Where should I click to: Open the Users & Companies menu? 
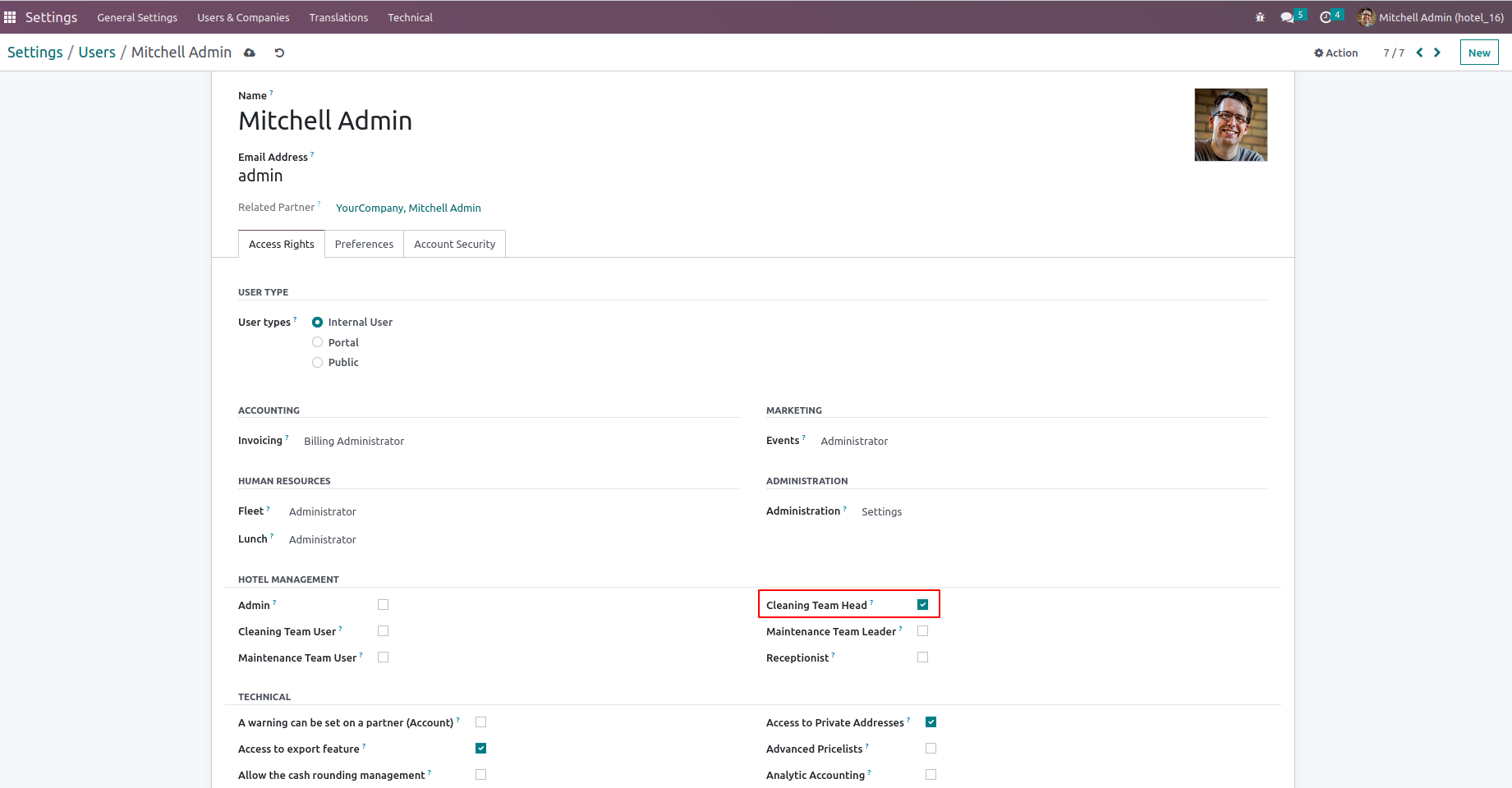[243, 17]
